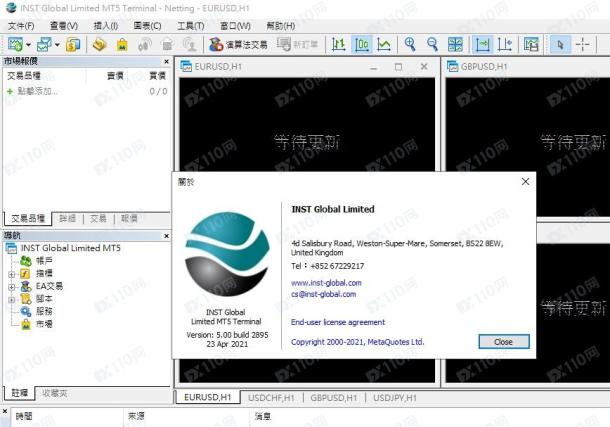Open the new chart dropdown arrow
Image resolution: width=610 pixels, height=427 pixels.
point(28,45)
